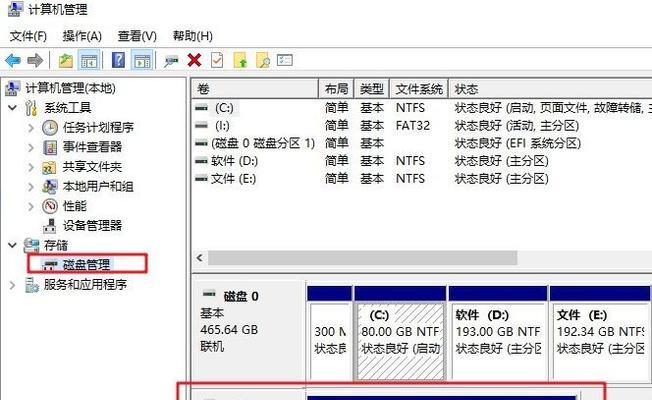Expand the 性能 node
This screenshot has height=400, width=652.
pyautogui.click(x=31, y=206)
